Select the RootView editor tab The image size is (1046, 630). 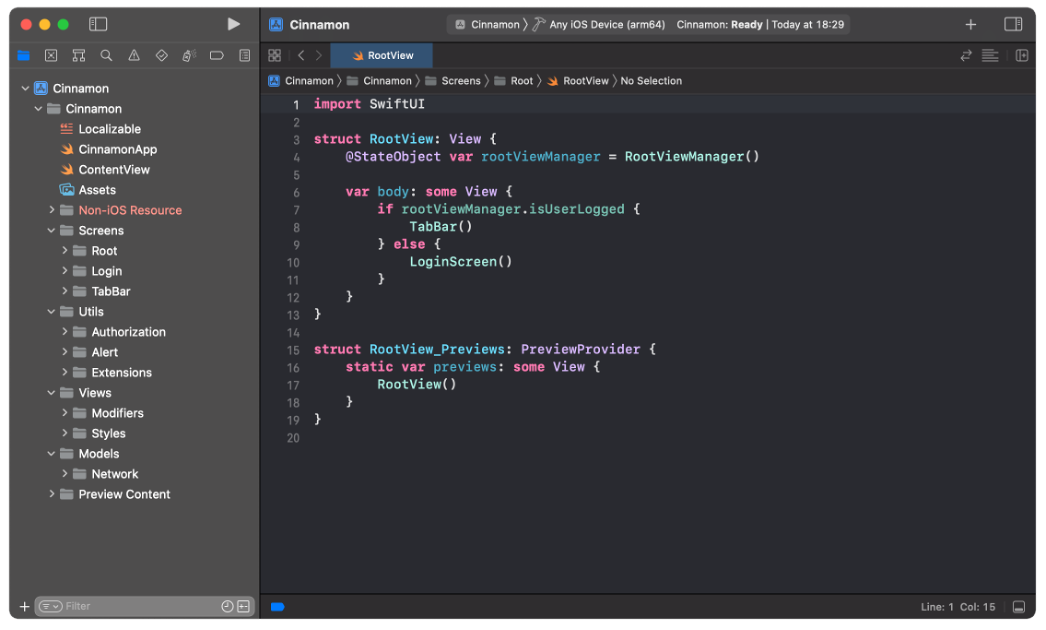(x=383, y=56)
